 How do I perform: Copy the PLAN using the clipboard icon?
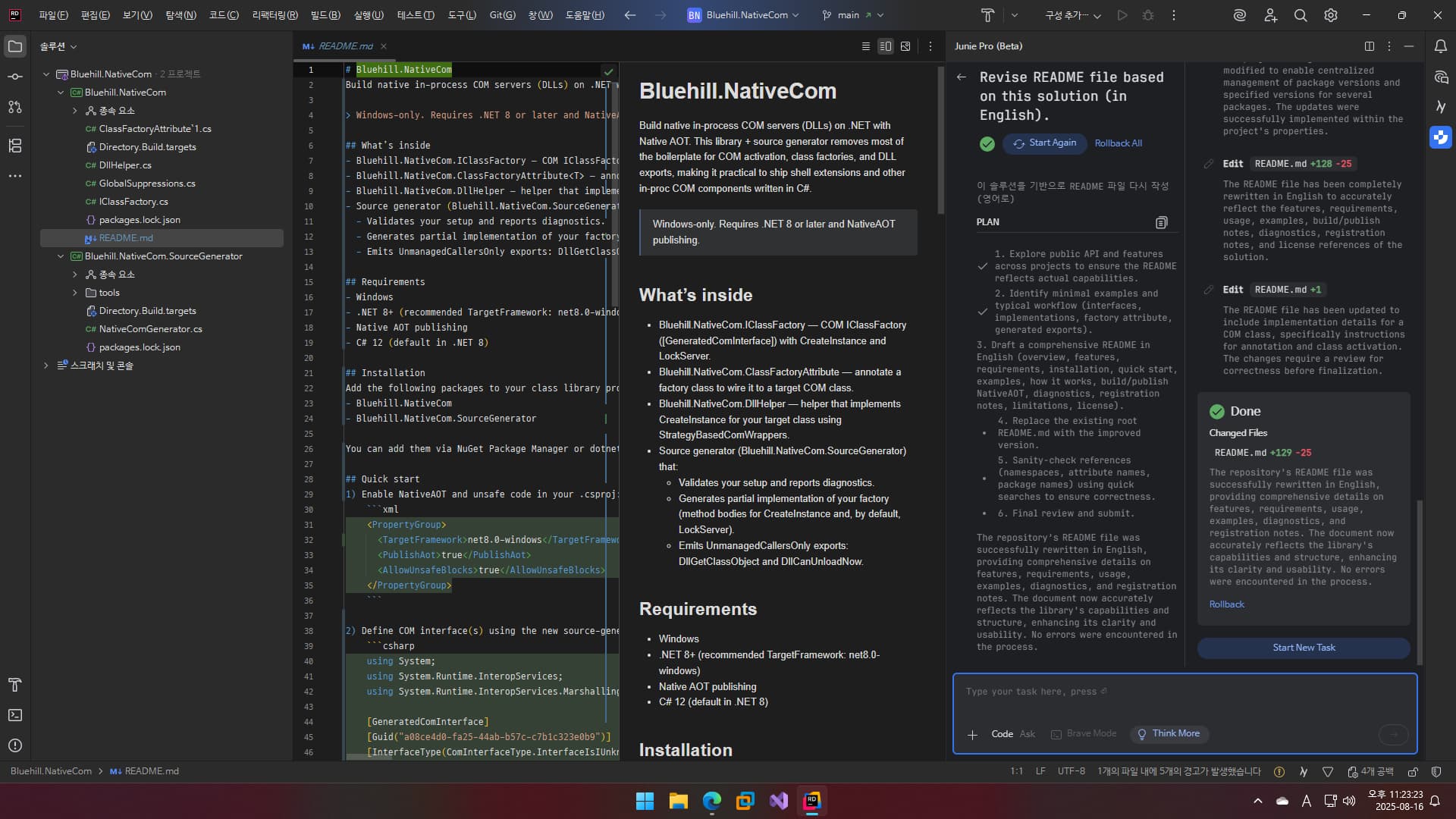coord(1161,222)
